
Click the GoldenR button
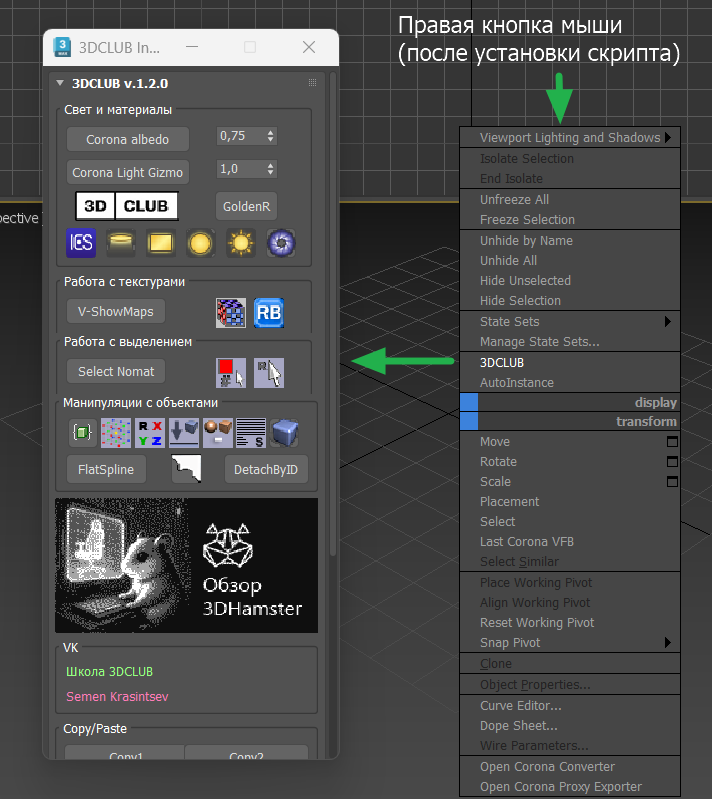click(246, 206)
